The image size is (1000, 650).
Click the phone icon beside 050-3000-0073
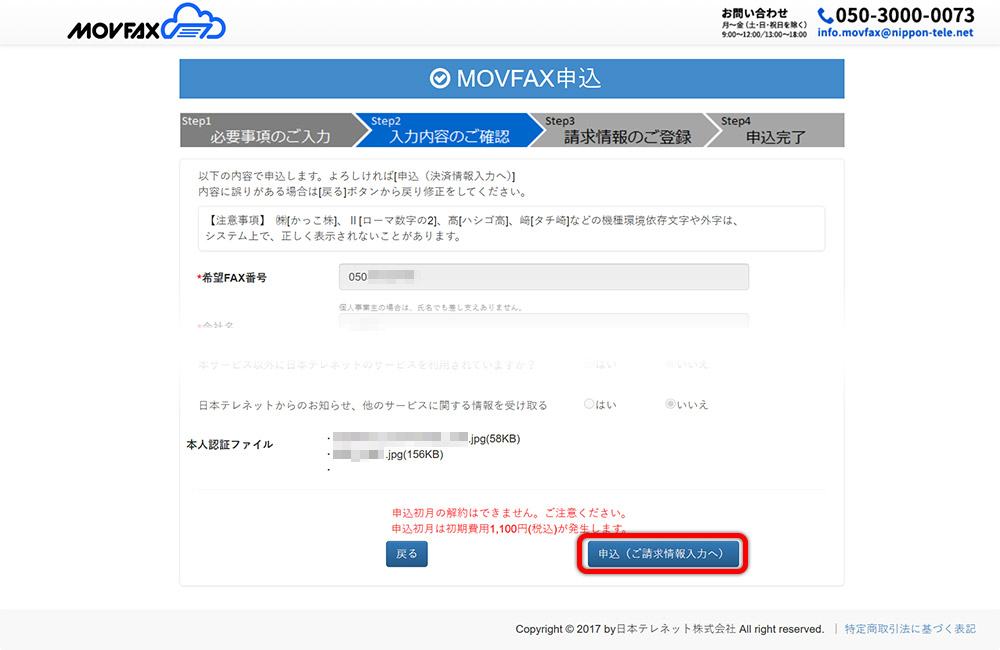coord(825,15)
